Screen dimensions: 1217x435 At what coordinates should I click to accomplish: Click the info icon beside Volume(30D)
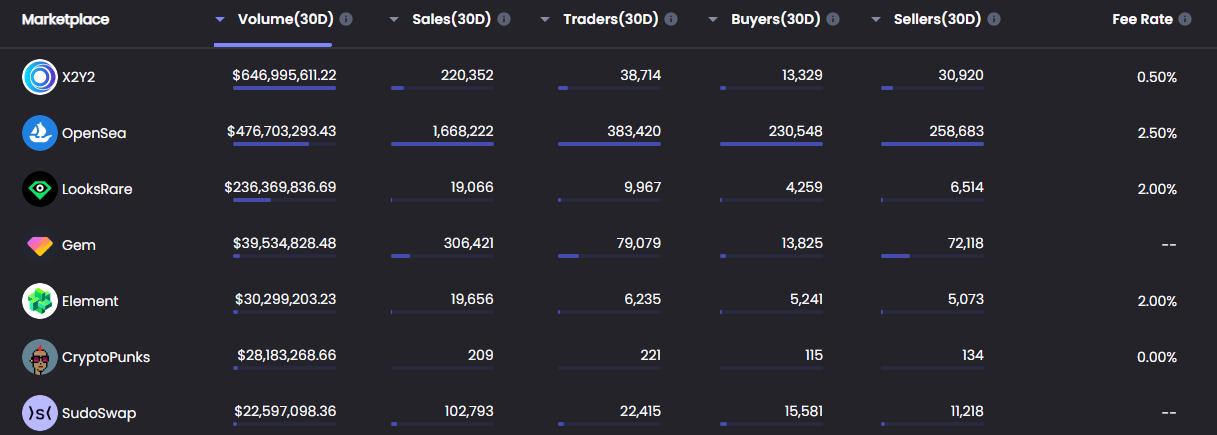tap(346, 19)
